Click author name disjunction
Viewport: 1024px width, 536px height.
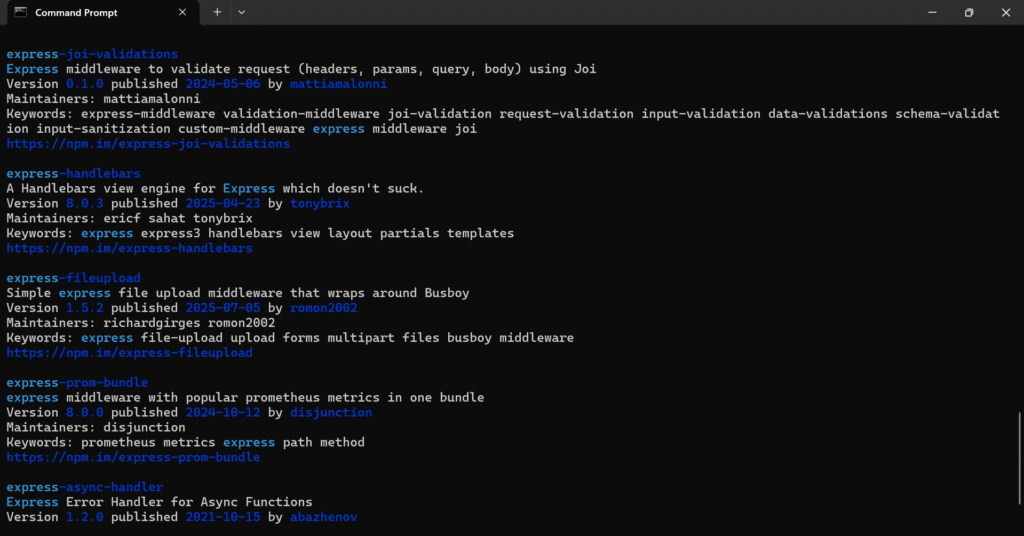click(x=330, y=412)
